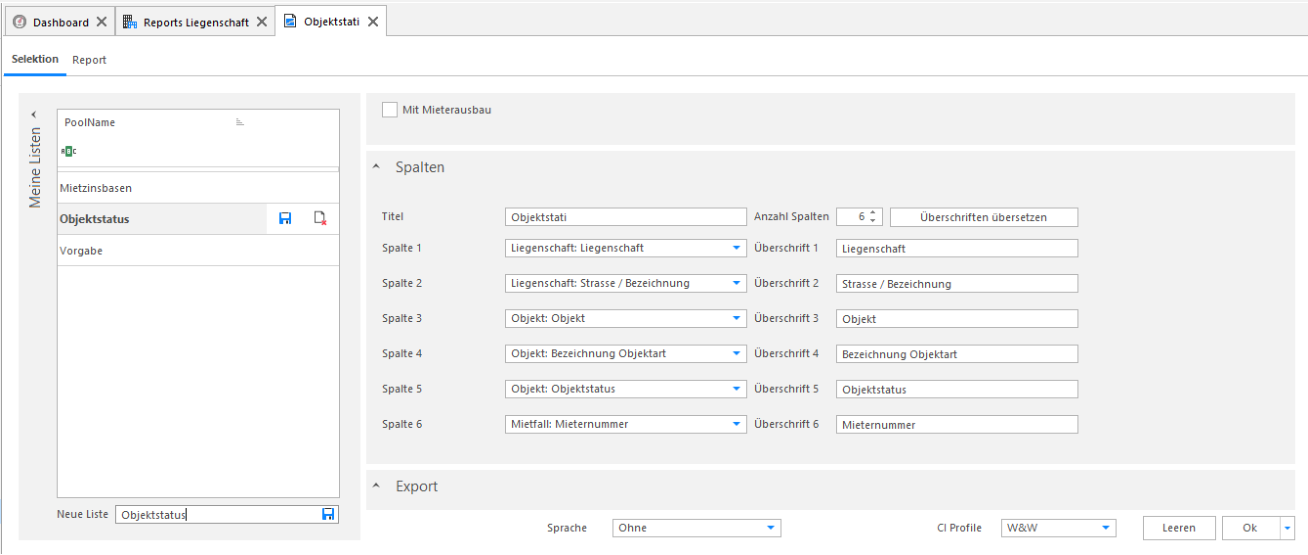Switch to the Report tab
Screen dimensions: 1308x555
coord(89,60)
